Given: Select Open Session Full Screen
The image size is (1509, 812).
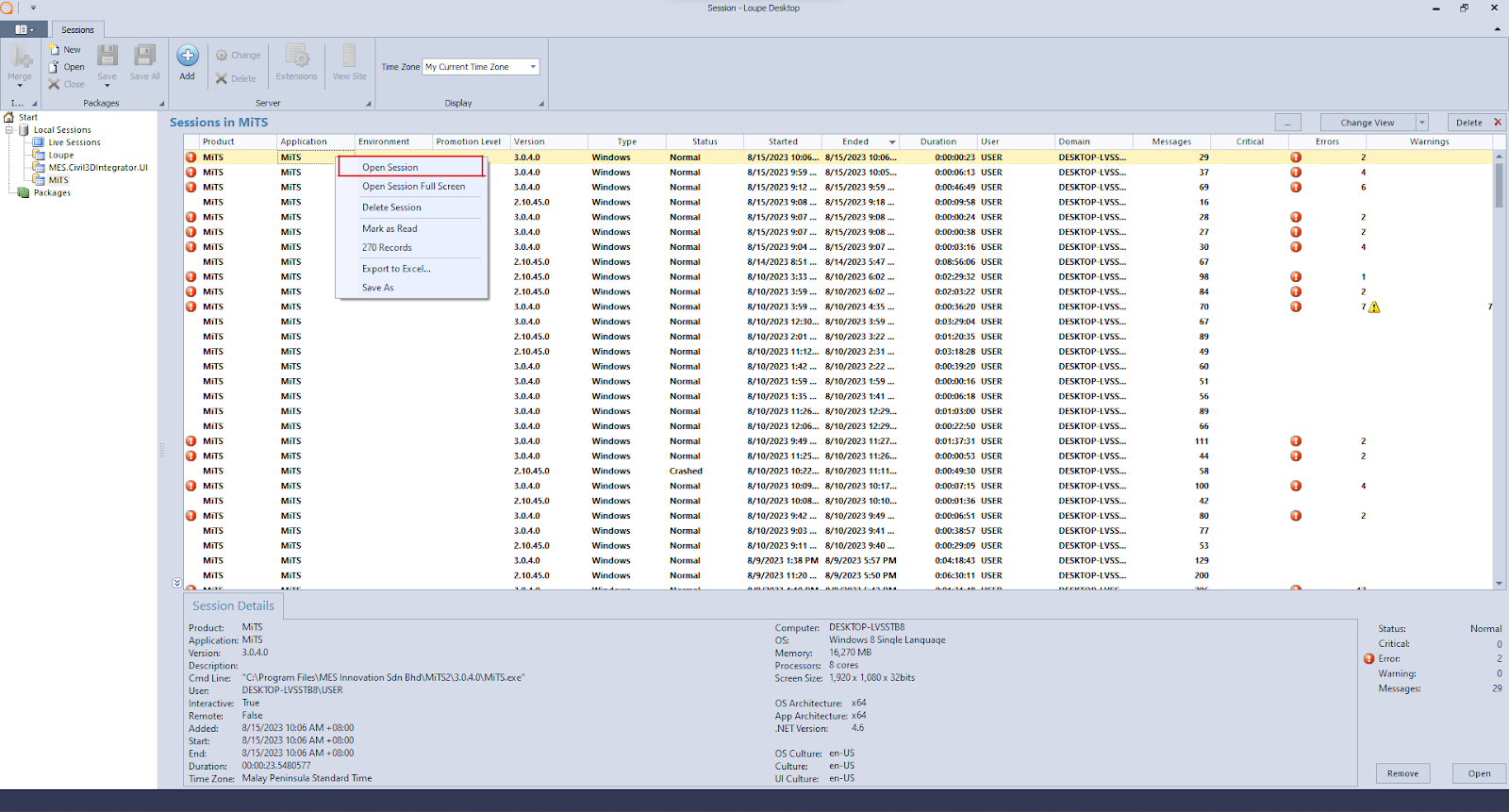Looking at the screenshot, I should coord(411,187).
